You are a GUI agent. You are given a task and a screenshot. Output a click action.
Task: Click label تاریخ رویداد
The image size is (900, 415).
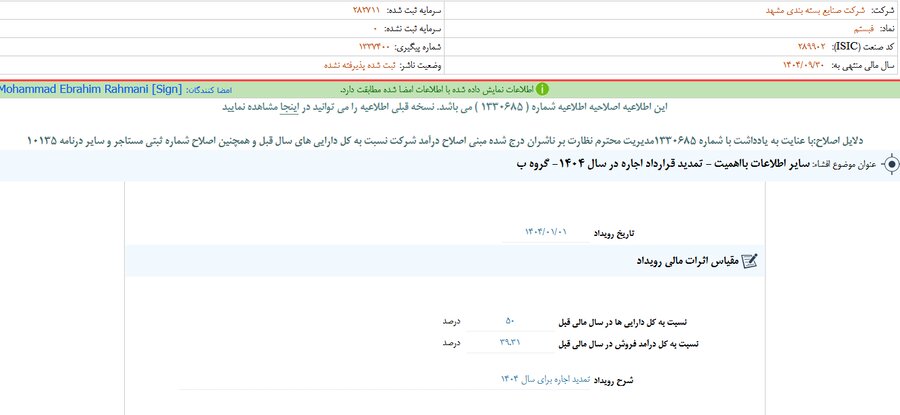(614, 233)
